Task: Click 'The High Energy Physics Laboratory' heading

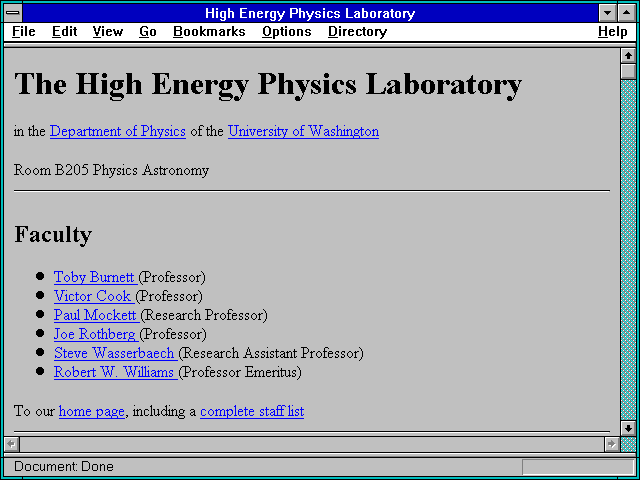Action: 268,84
